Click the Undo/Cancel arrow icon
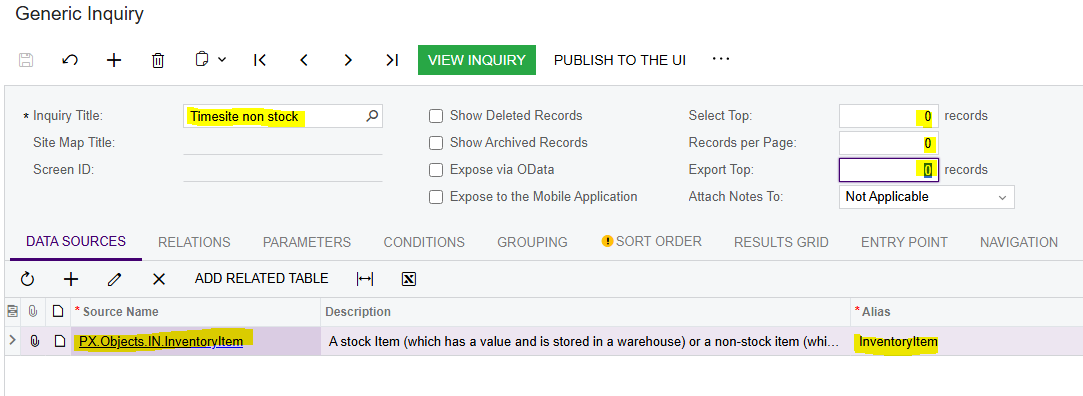The height and width of the screenshot is (396, 1083). coord(70,60)
